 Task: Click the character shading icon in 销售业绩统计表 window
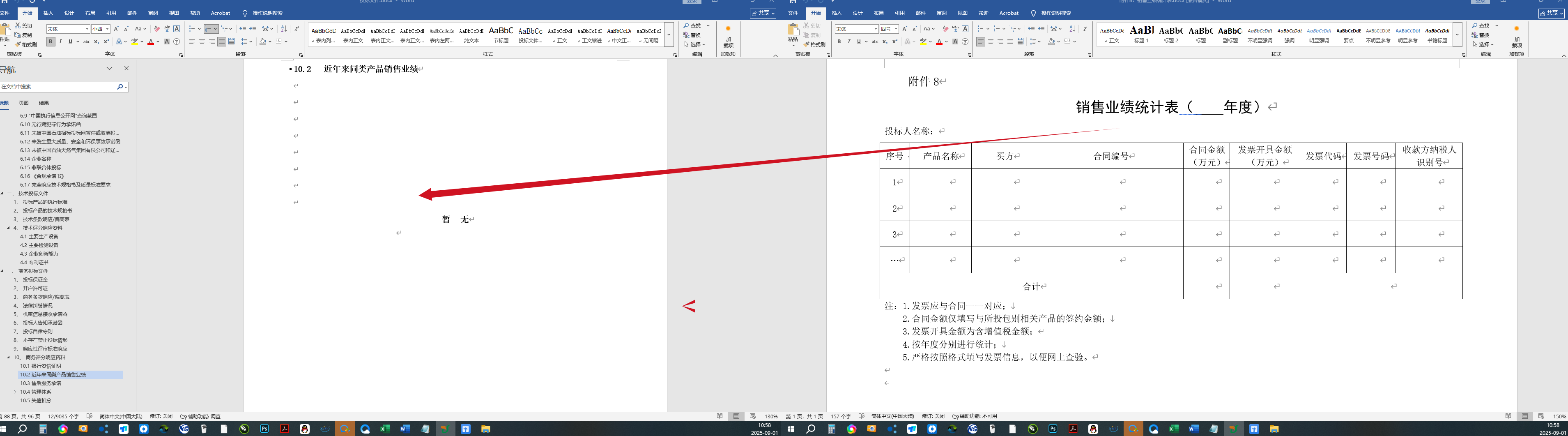[x=956, y=42]
